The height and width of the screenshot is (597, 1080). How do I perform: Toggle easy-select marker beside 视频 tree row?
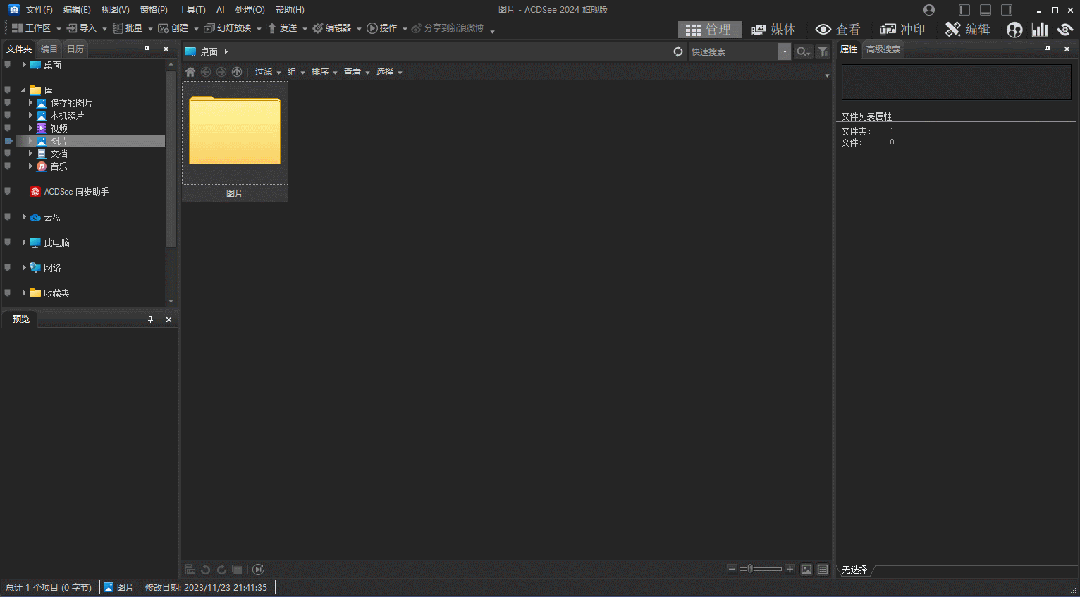click(x=8, y=128)
